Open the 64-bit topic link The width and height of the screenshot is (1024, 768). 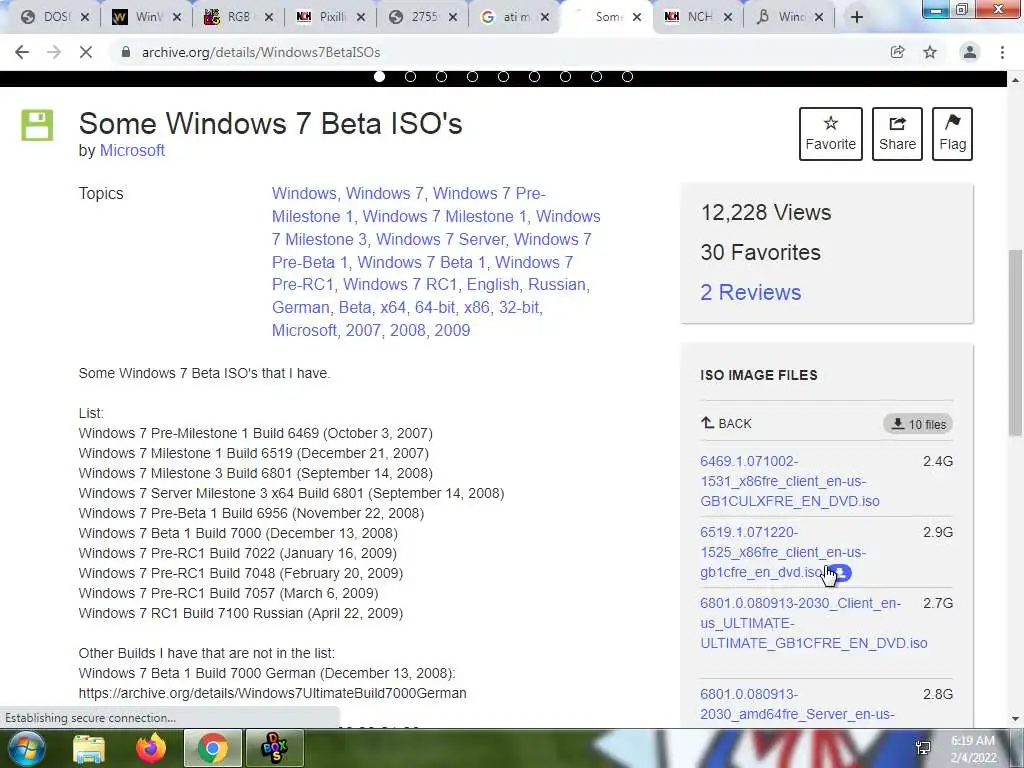(x=434, y=307)
